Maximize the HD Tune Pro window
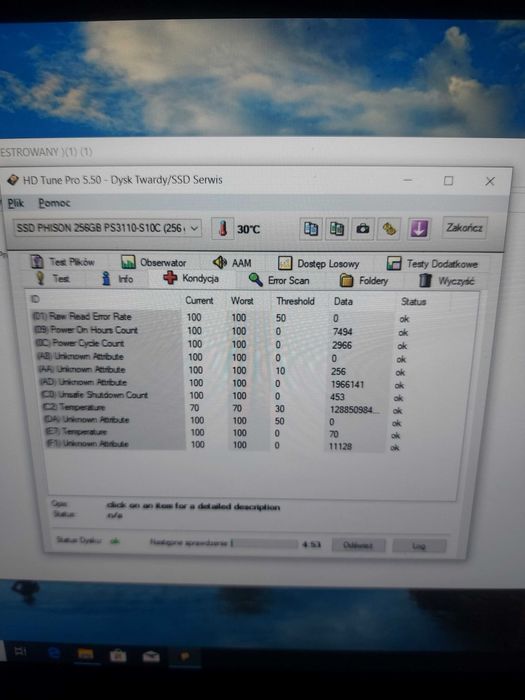Viewport: 525px width, 700px height. click(448, 180)
